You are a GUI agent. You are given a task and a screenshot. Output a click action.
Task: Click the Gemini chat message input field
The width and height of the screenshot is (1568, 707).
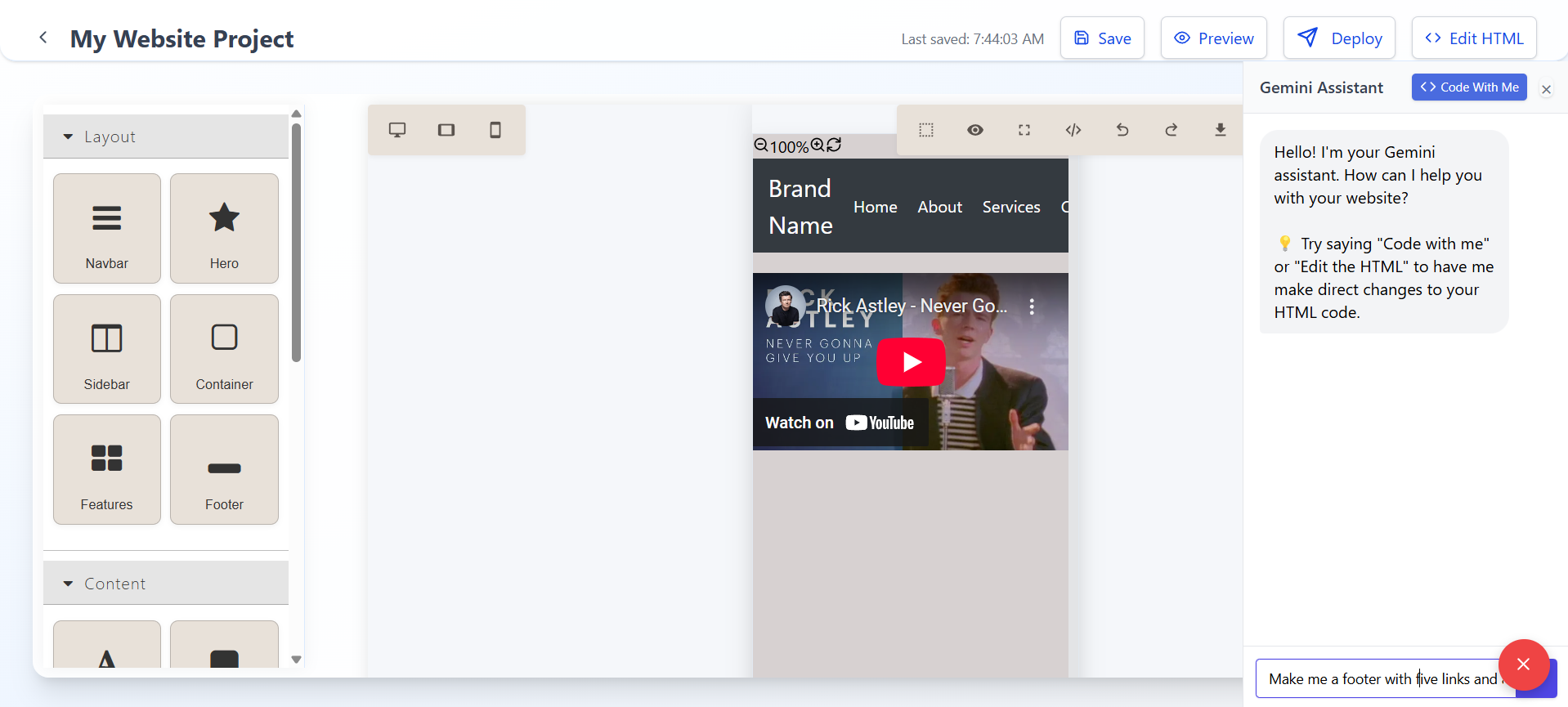point(1386,678)
